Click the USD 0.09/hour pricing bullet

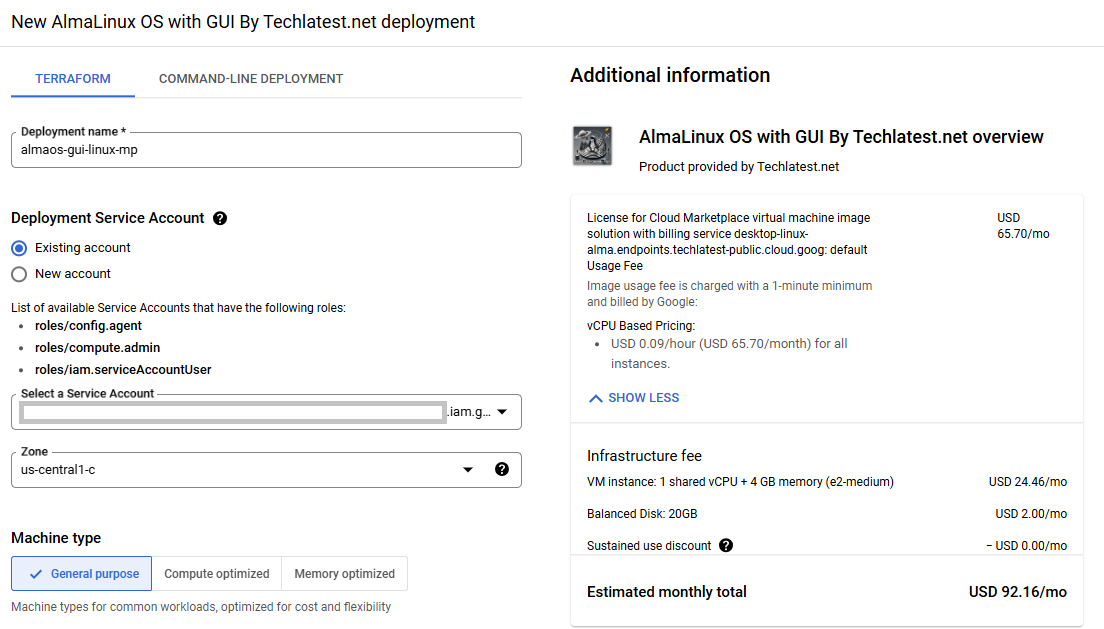pyautogui.click(x=729, y=353)
